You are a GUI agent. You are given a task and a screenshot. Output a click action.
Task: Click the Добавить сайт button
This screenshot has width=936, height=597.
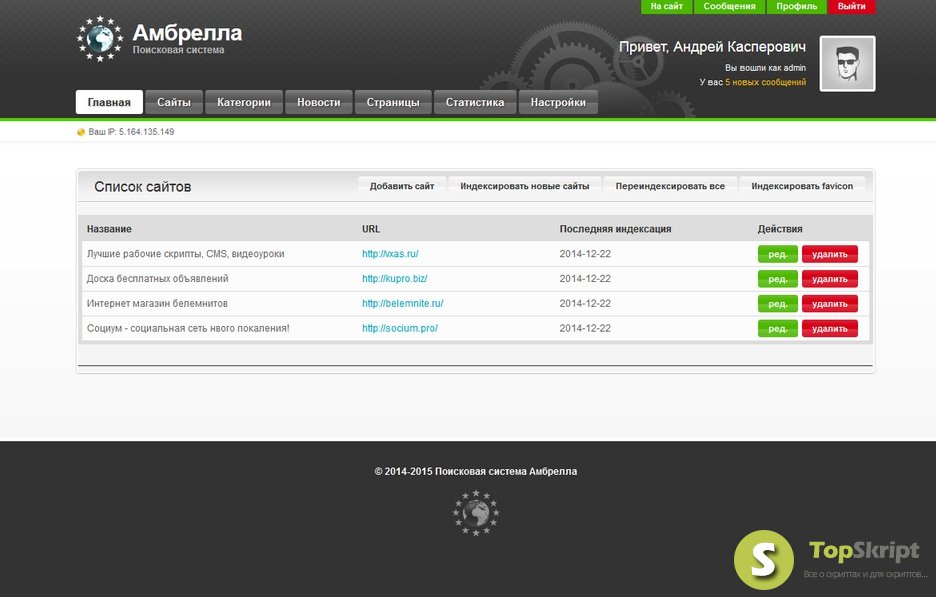tap(401, 186)
